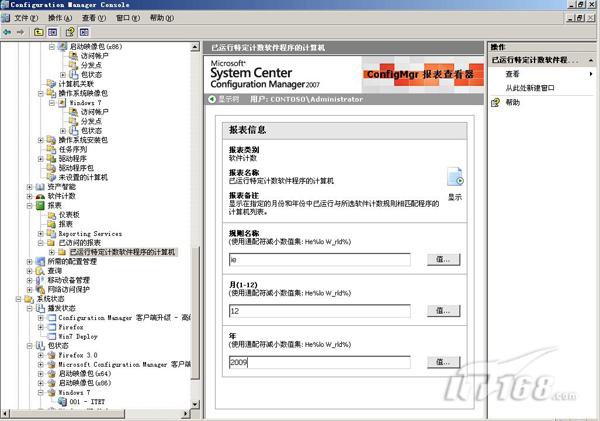600x421 pixels.
Task: Click into the year input field with 2009
Action: [x=320, y=362]
